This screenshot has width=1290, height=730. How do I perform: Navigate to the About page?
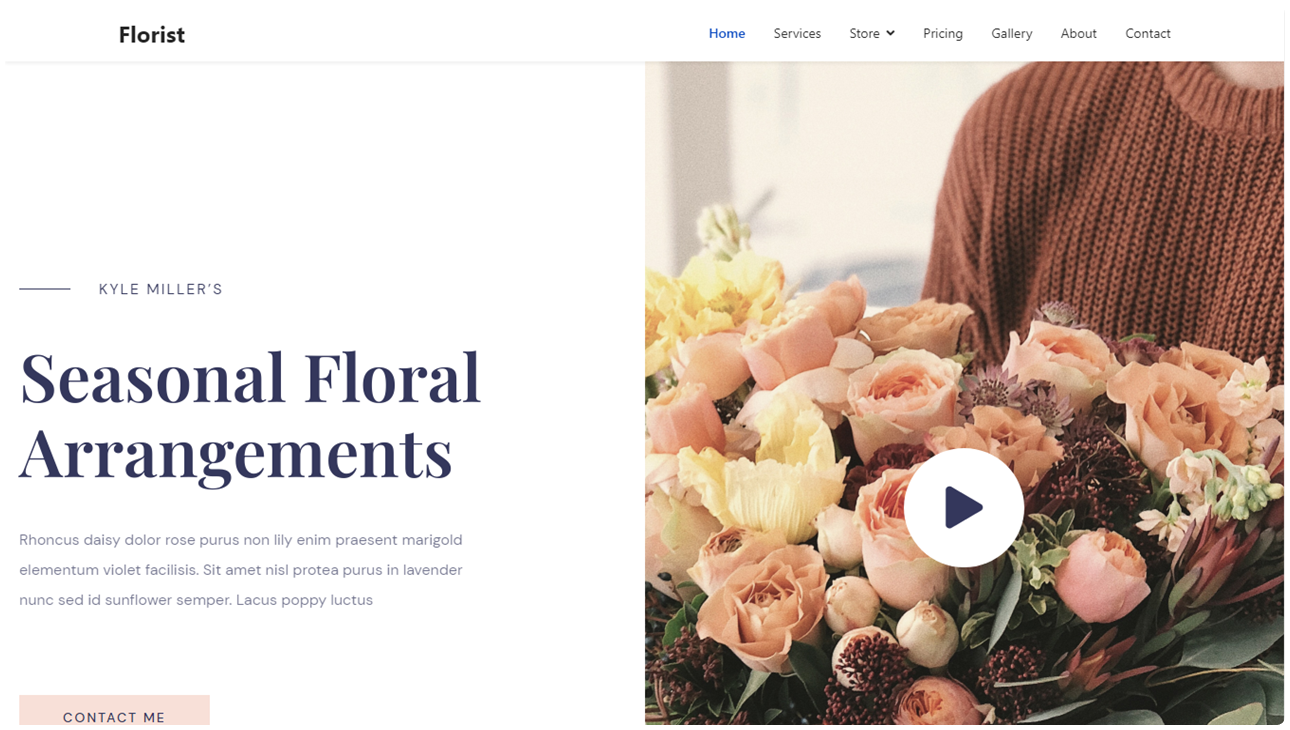click(x=1079, y=33)
